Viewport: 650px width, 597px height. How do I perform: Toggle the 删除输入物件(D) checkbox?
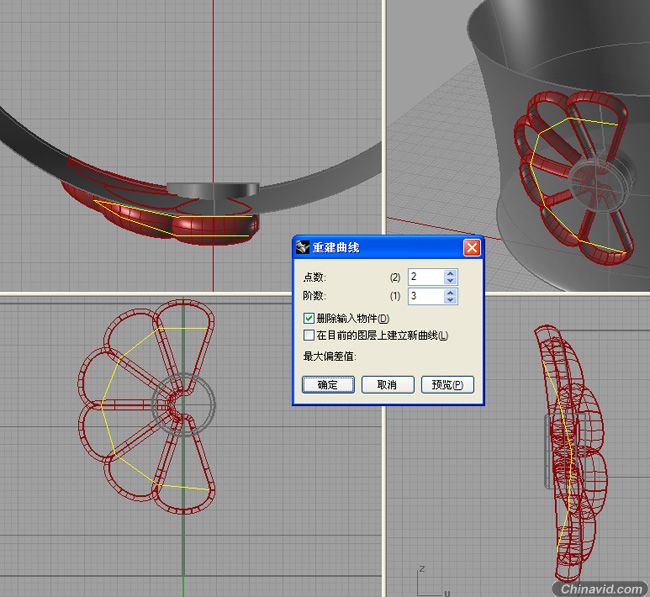point(309,318)
